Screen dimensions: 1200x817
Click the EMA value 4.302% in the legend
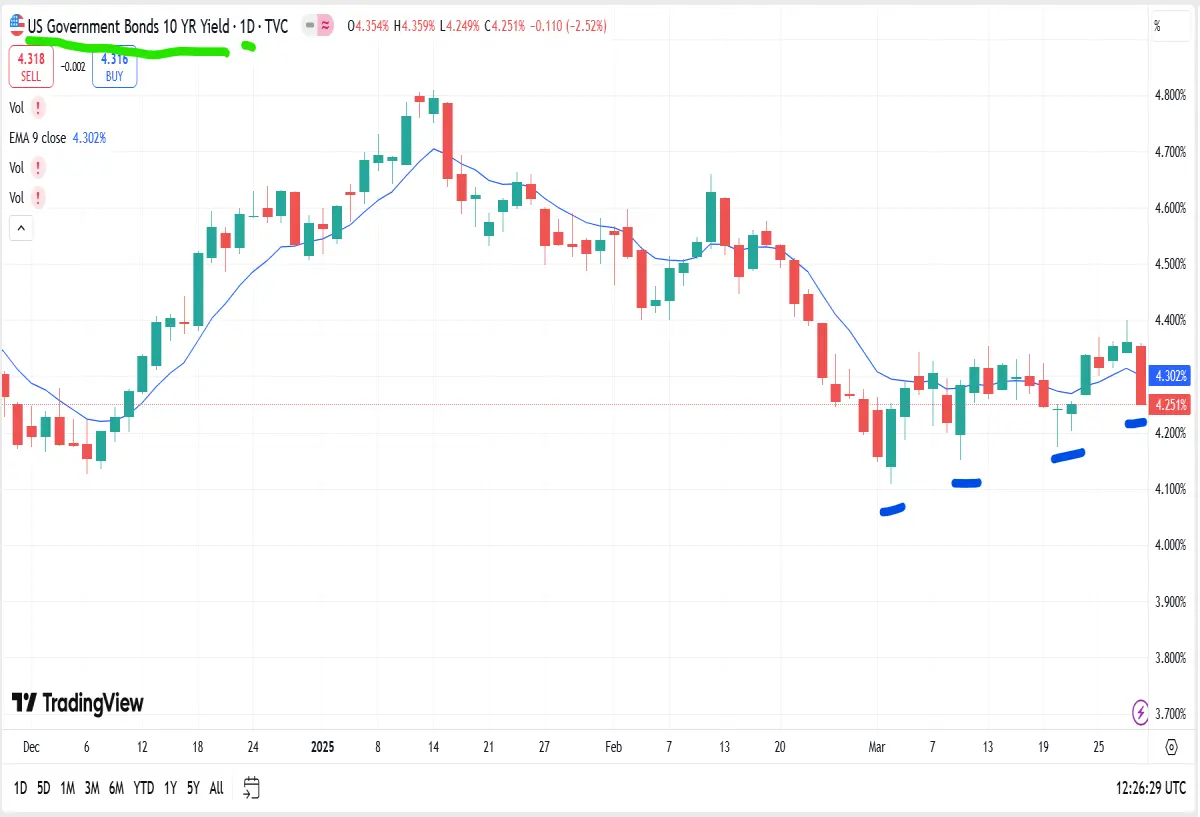[88, 138]
